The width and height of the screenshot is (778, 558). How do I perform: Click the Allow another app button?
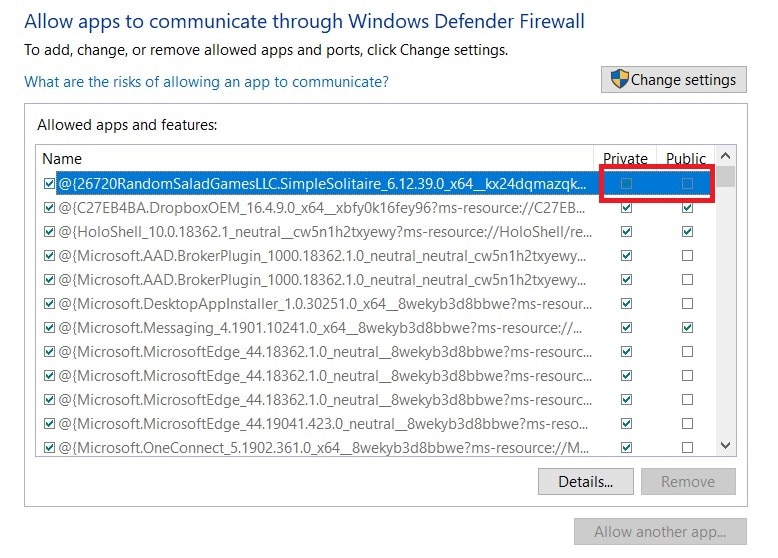coord(660,532)
